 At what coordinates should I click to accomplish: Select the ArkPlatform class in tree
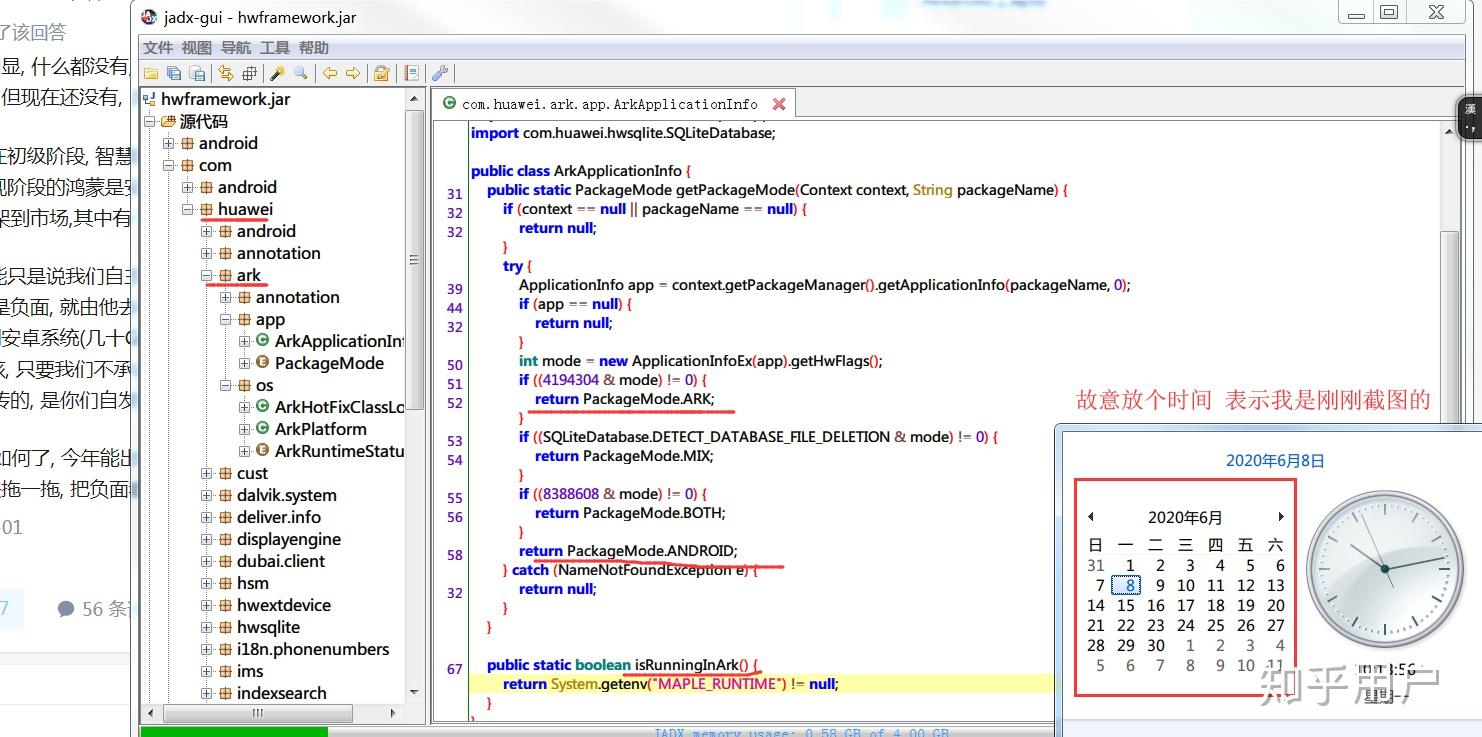[x=321, y=429]
